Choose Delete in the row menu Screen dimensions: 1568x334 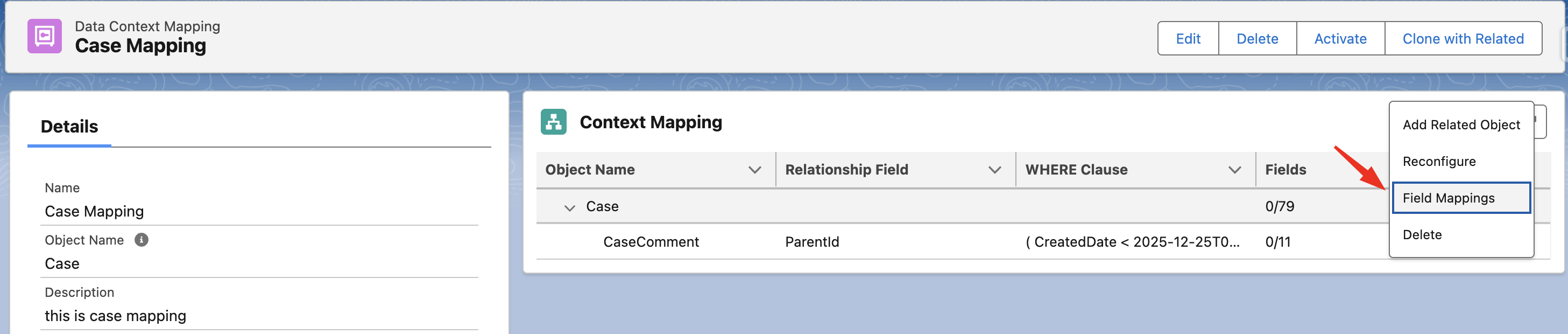coord(1422,235)
